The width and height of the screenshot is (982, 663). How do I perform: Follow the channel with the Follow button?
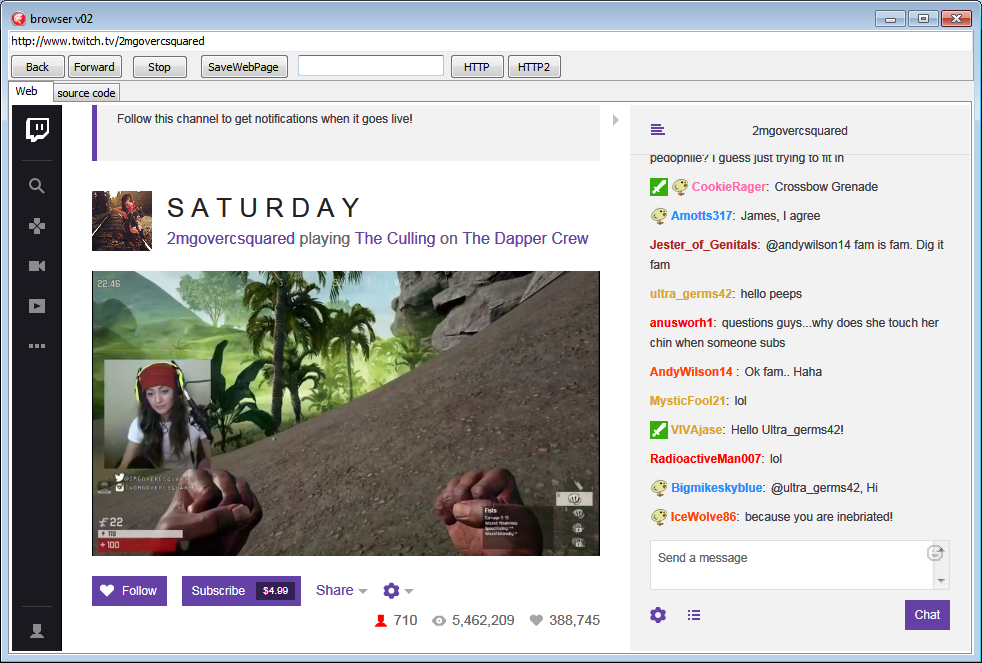(130, 590)
